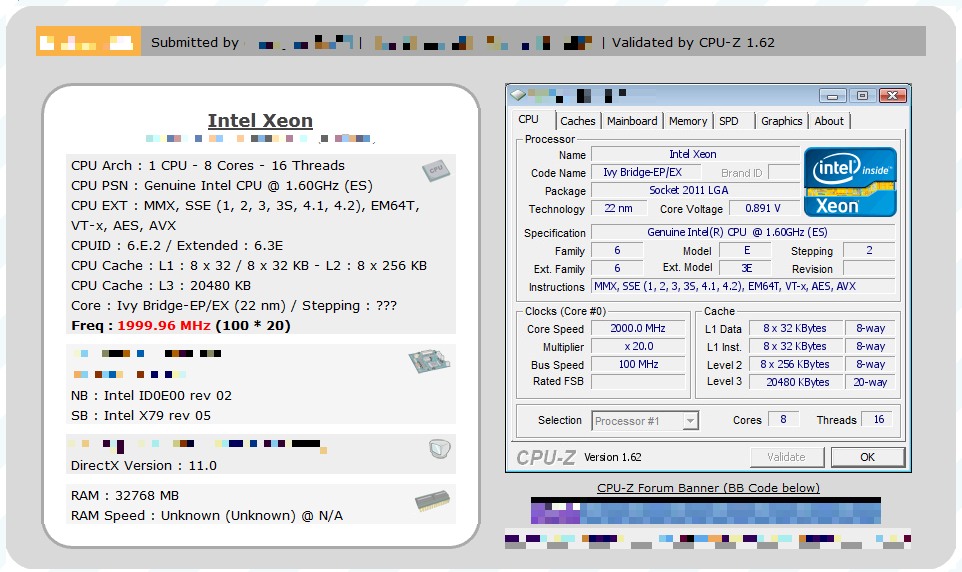This screenshot has height=572, width=962.
Task: Open the Mainboard tab
Action: (x=632, y=121)
